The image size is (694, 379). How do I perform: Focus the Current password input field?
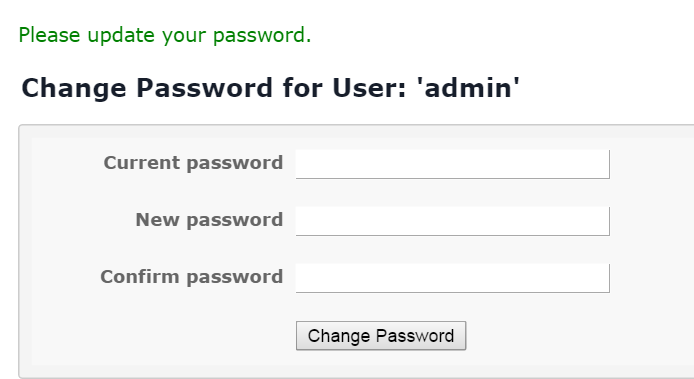[452, 164]
